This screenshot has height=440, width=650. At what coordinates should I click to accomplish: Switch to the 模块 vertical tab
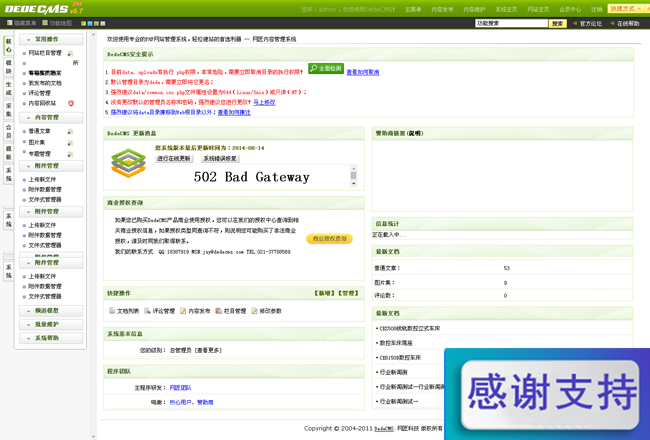(8, 67)
